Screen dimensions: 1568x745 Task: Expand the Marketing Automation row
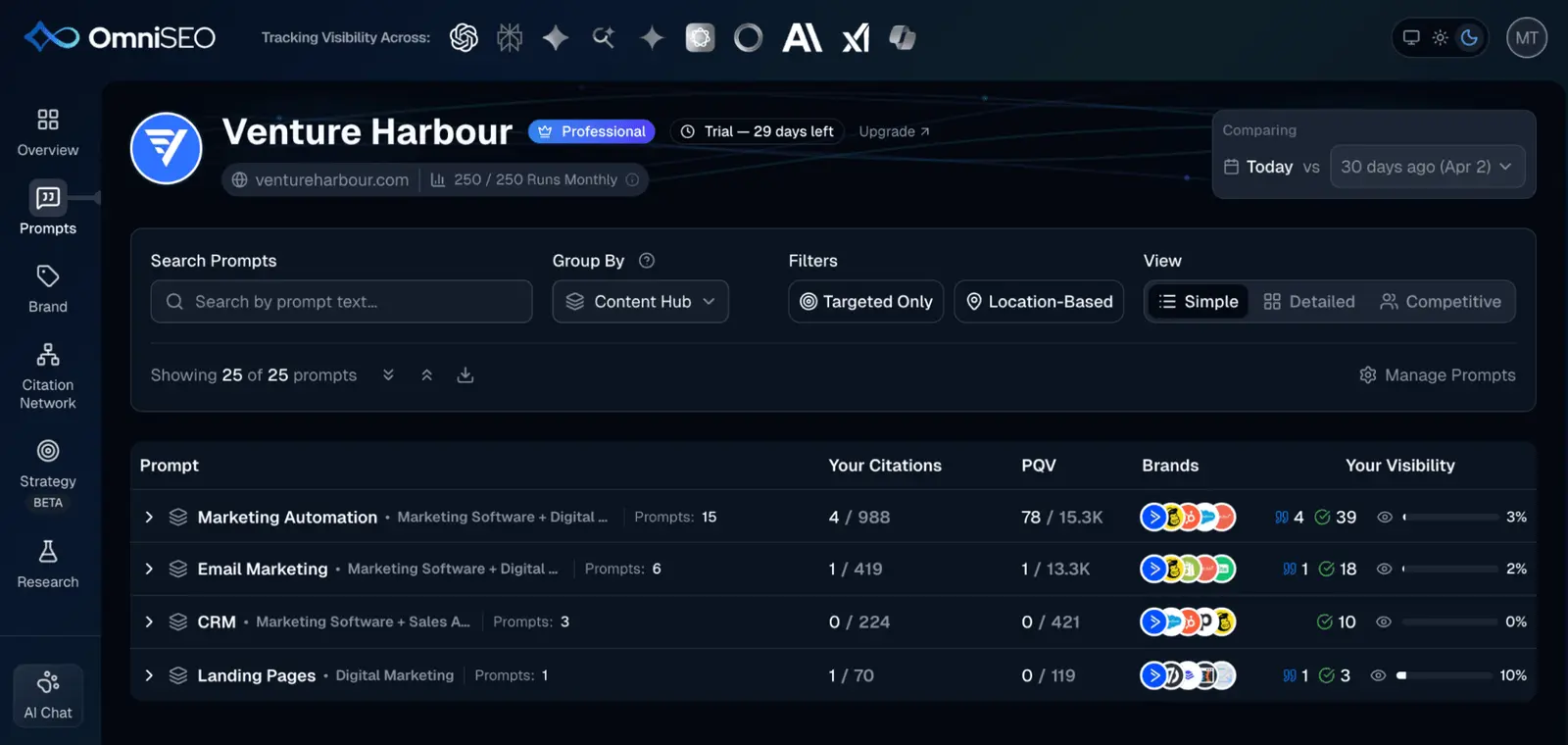tap(149, 517)
